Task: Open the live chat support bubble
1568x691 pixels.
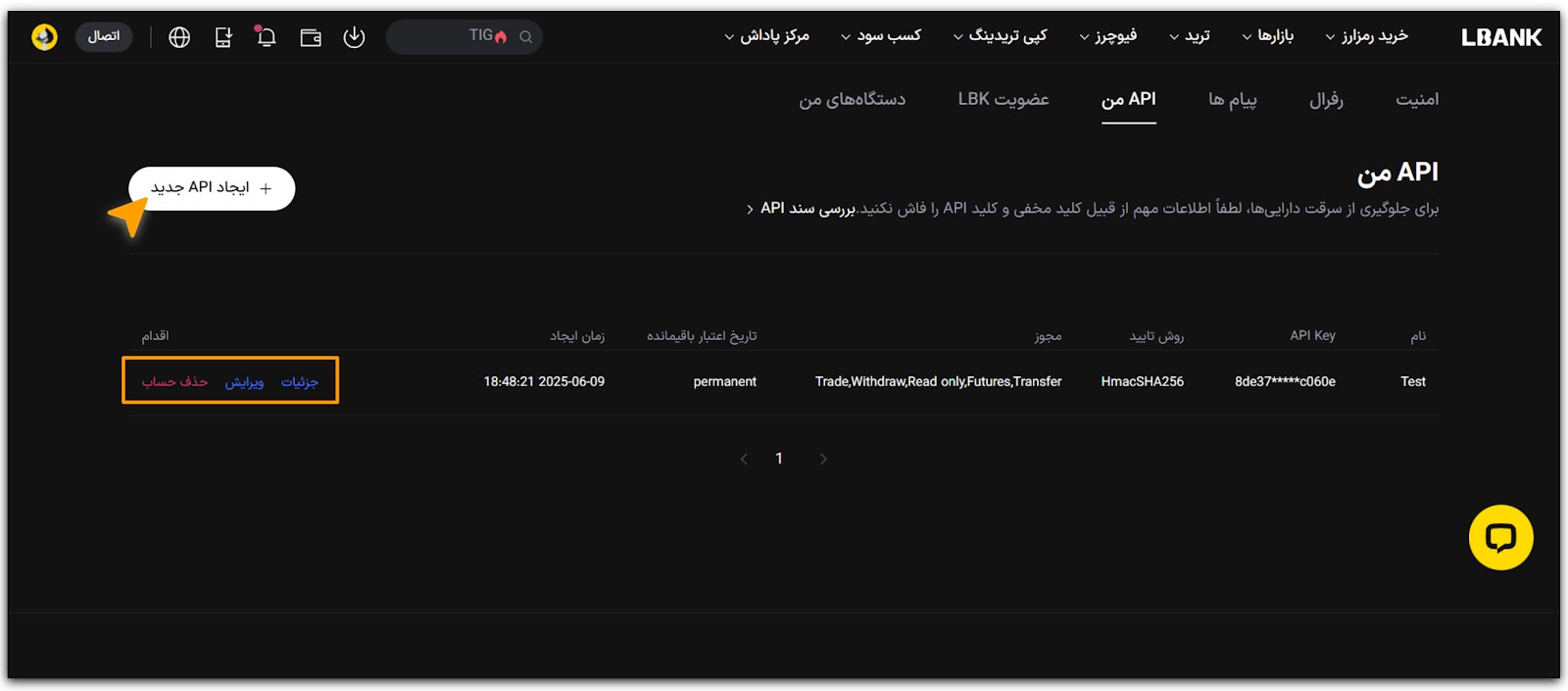Action: coord(1500,537)
